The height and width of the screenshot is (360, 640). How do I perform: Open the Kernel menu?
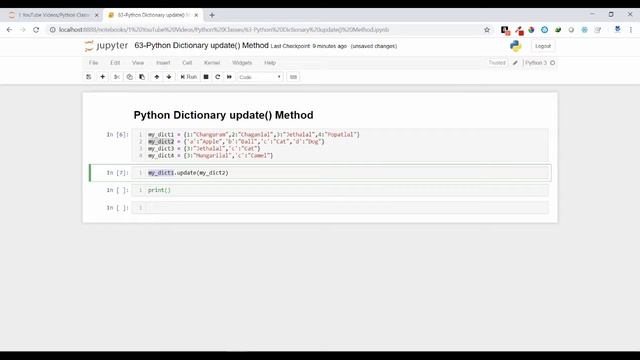[212, 63]
